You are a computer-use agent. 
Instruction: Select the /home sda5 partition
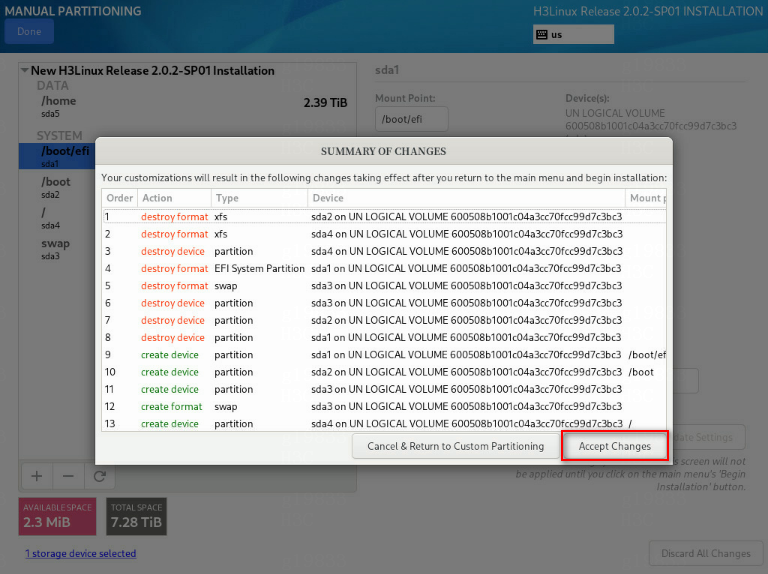tap(187, 106)
